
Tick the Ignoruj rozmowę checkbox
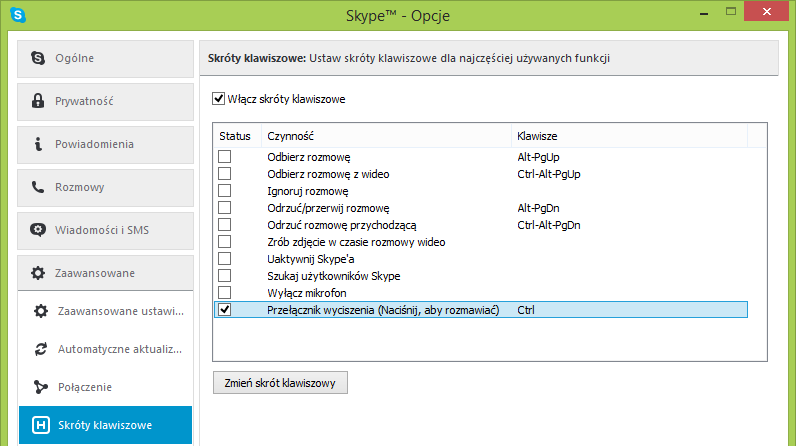[x=224, y=190]
